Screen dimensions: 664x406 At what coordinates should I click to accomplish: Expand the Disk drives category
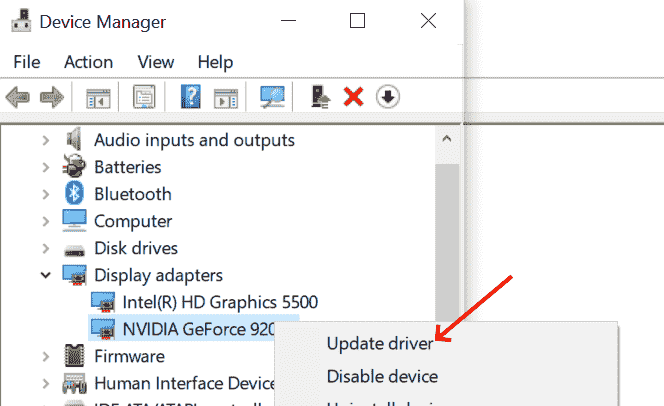pyautogui.click(x=46, y=248)
